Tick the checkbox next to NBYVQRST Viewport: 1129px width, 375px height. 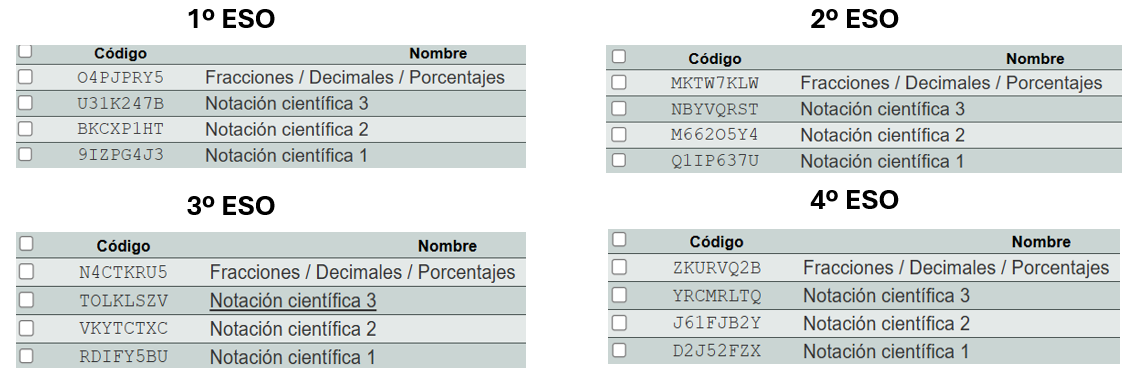click(619, 108)
